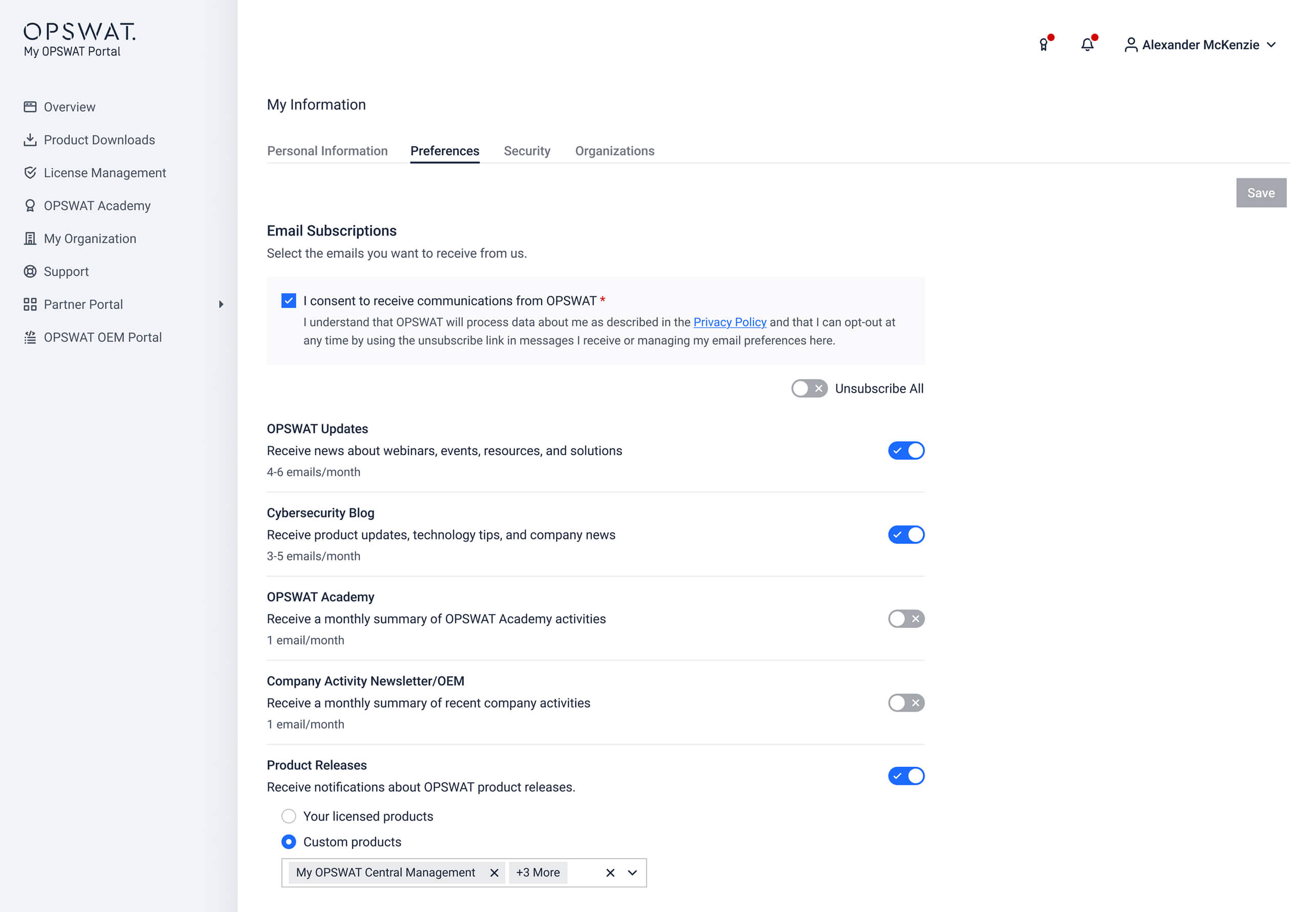Expand the Partner Portal submenu

222,304
